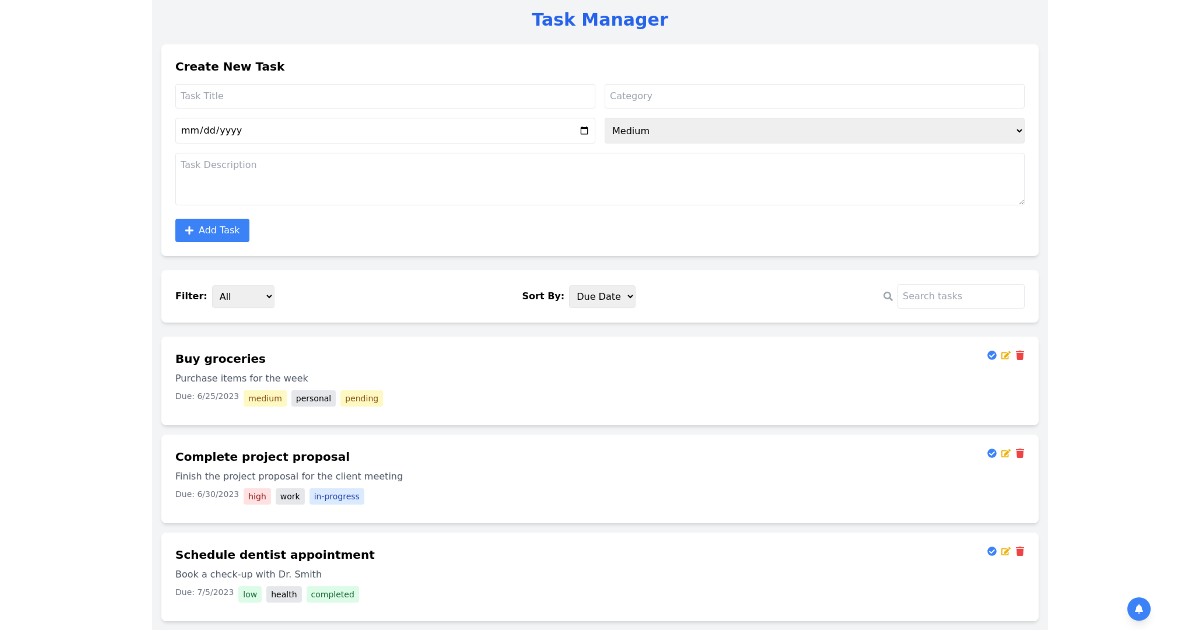This screenshot has height=630, width=1200.
Task: Click the Add Task button
Action: click(x=212, y=230)
